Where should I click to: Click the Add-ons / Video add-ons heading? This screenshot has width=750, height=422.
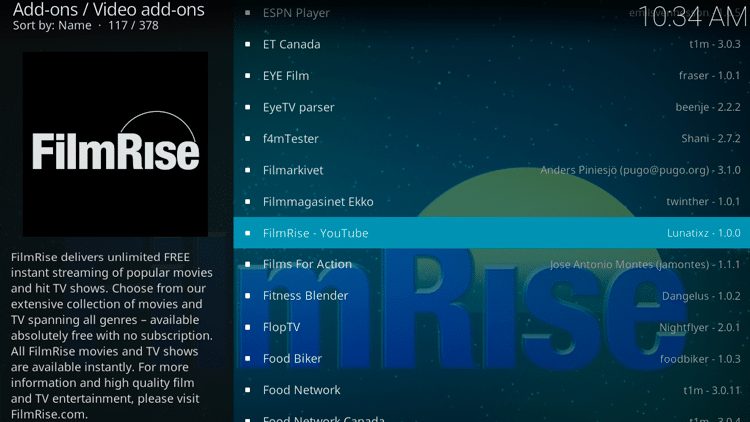click(x=109, y=10)
